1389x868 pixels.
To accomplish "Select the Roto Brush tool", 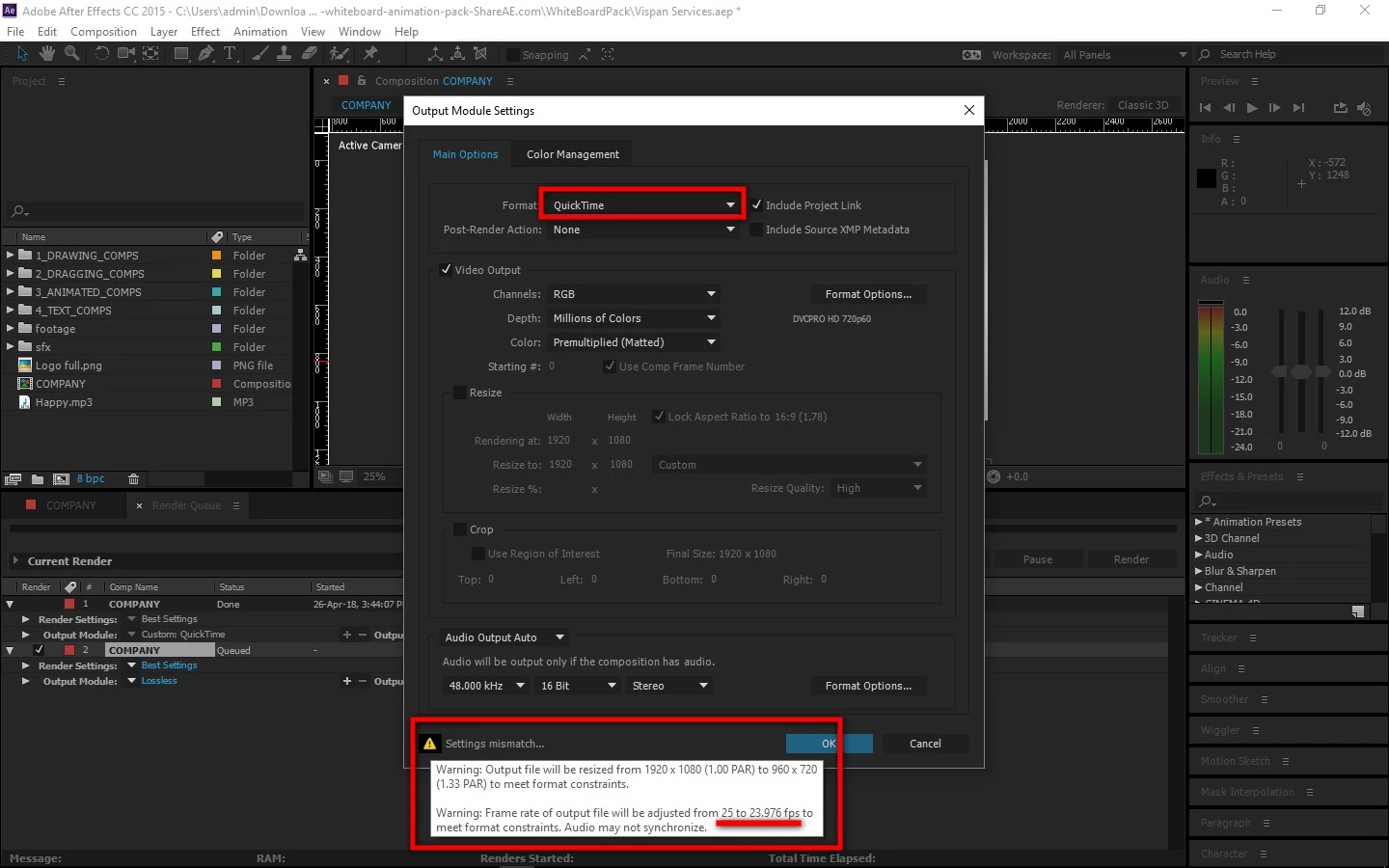I will click(340, 54).
